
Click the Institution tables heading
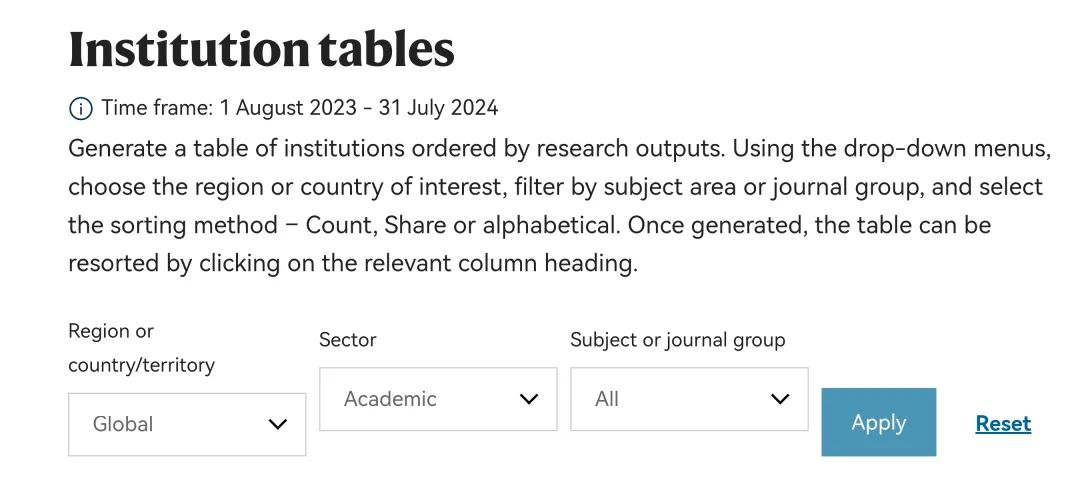[x=261, y=49]
